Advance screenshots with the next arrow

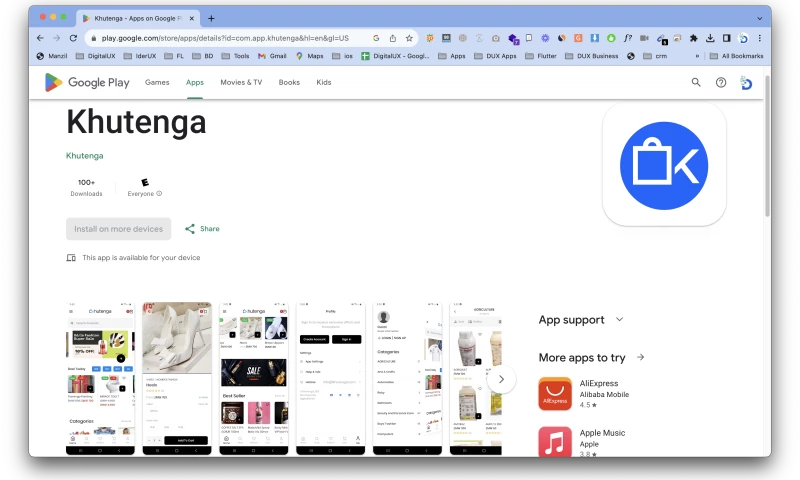coord(501,379)
